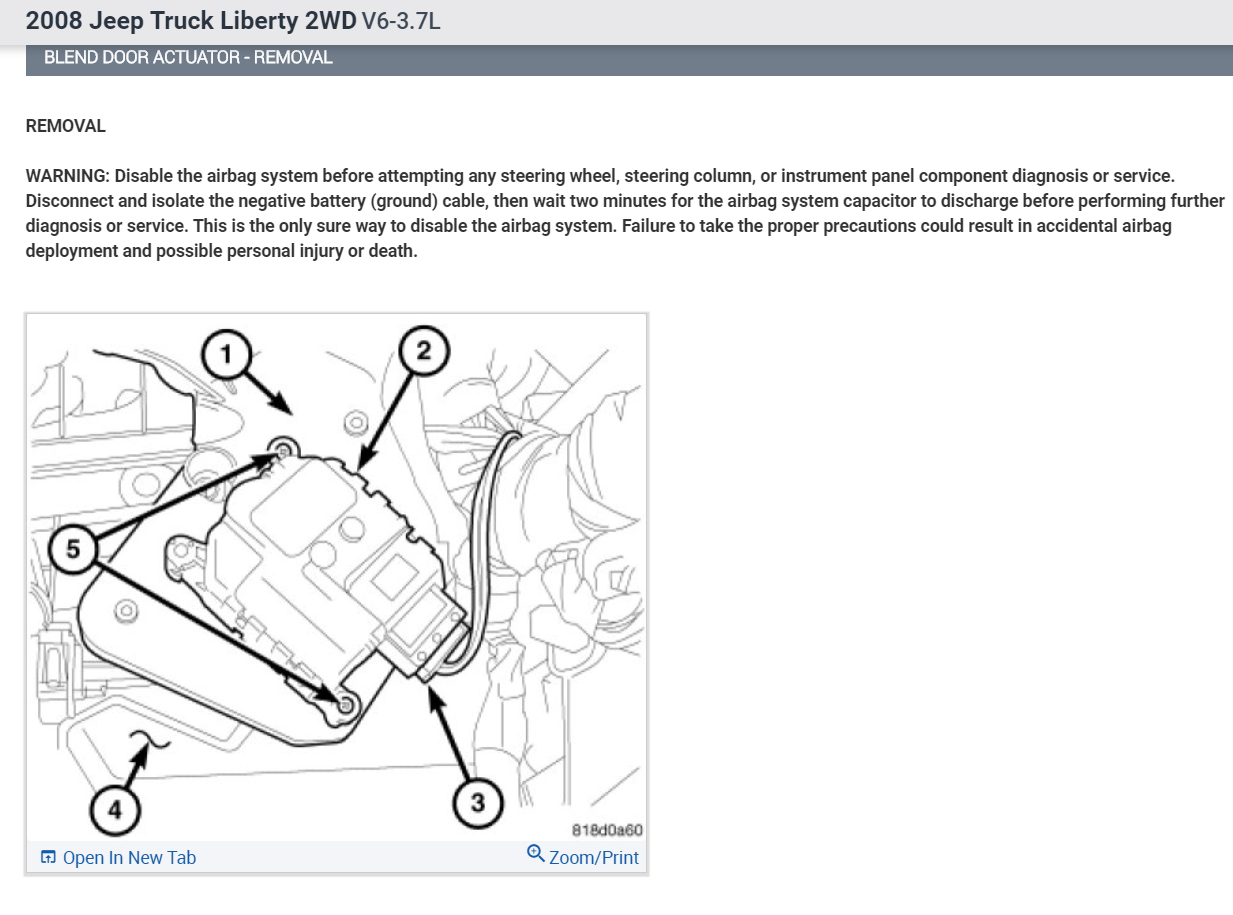Viewport: 1233px width, 915px height.
Task: Select the page title '2008 Jeep Truck Liberty 2WD'
Action: pos(190,21)
